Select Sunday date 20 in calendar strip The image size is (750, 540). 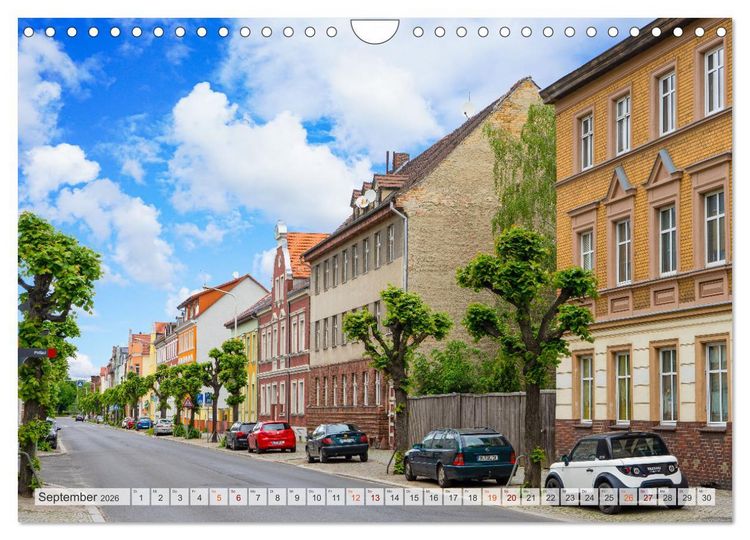tap(511, 497)
